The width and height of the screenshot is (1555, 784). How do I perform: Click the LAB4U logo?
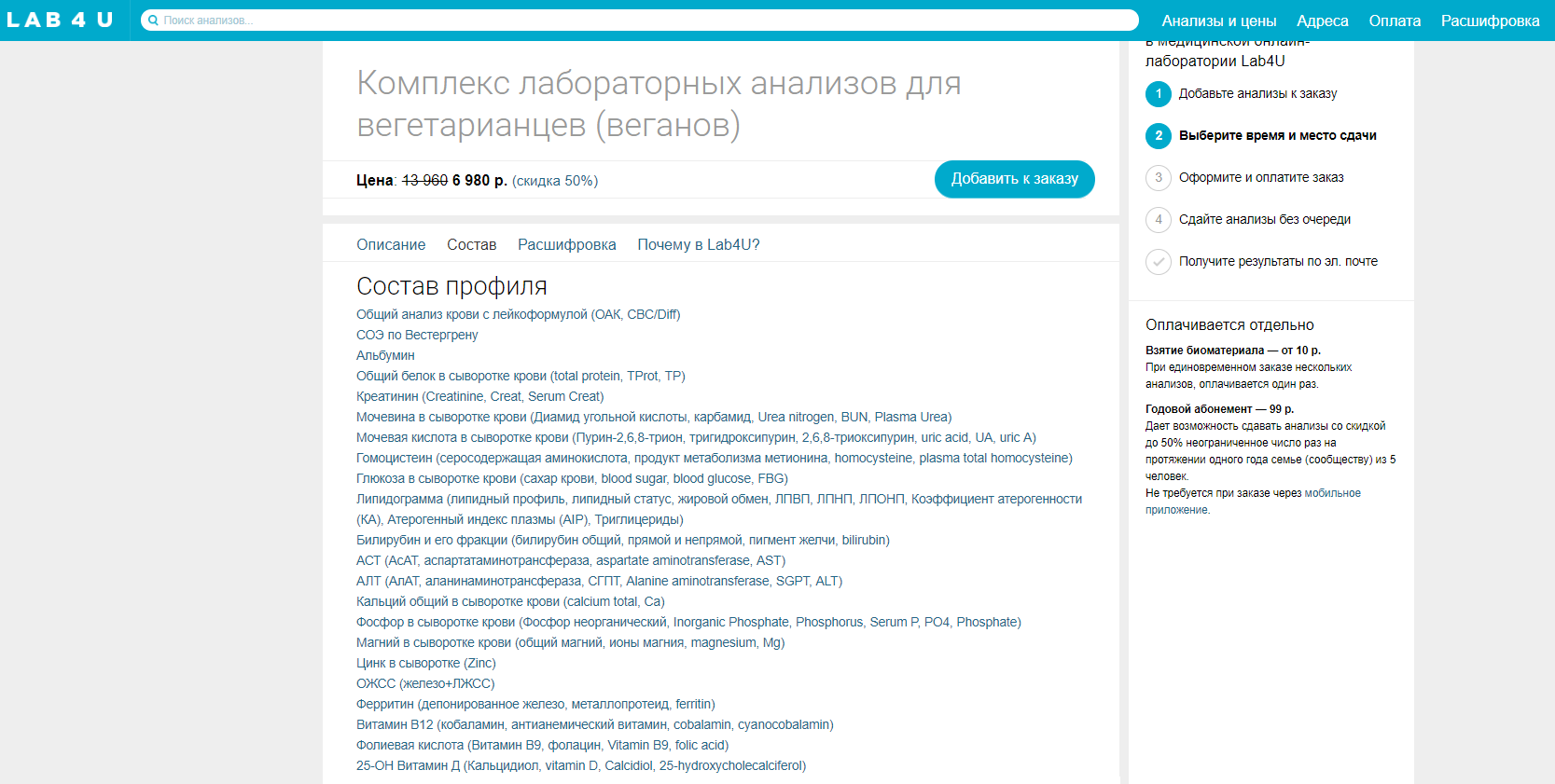click(60, 21)
